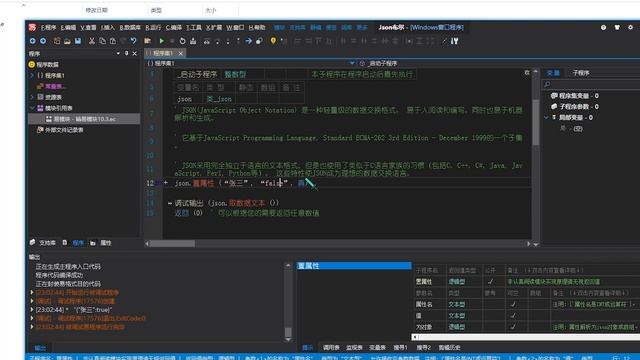
Task: Run the program with green play icon
Action: tap(162, 41)
